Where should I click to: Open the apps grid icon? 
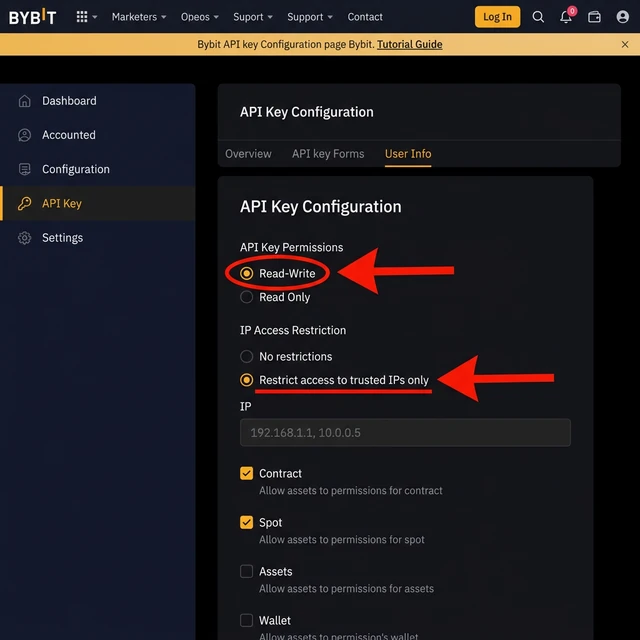tap(82, 17)
